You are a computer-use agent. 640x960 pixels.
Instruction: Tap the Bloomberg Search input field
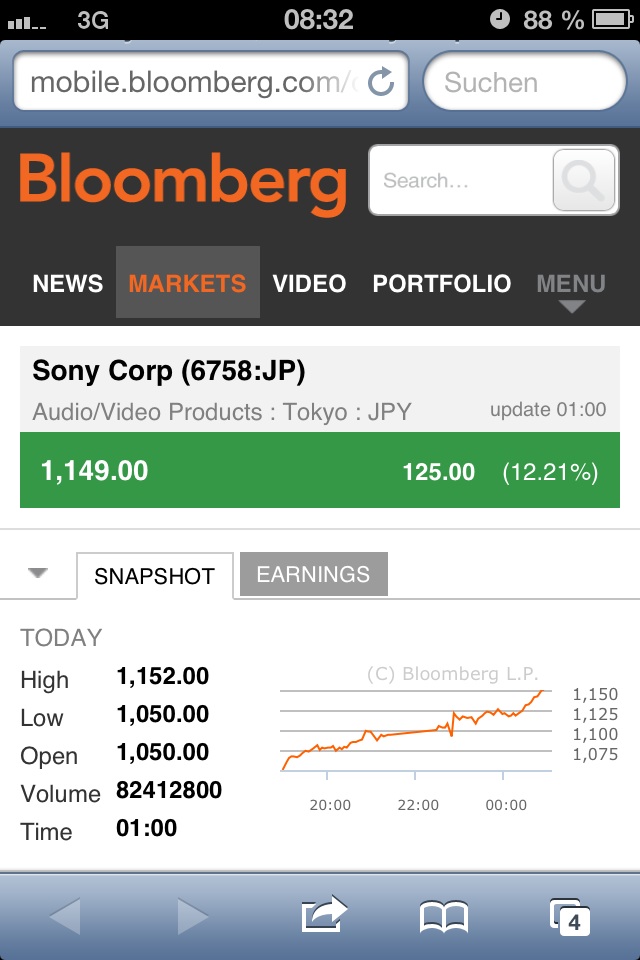click(460, 181)
